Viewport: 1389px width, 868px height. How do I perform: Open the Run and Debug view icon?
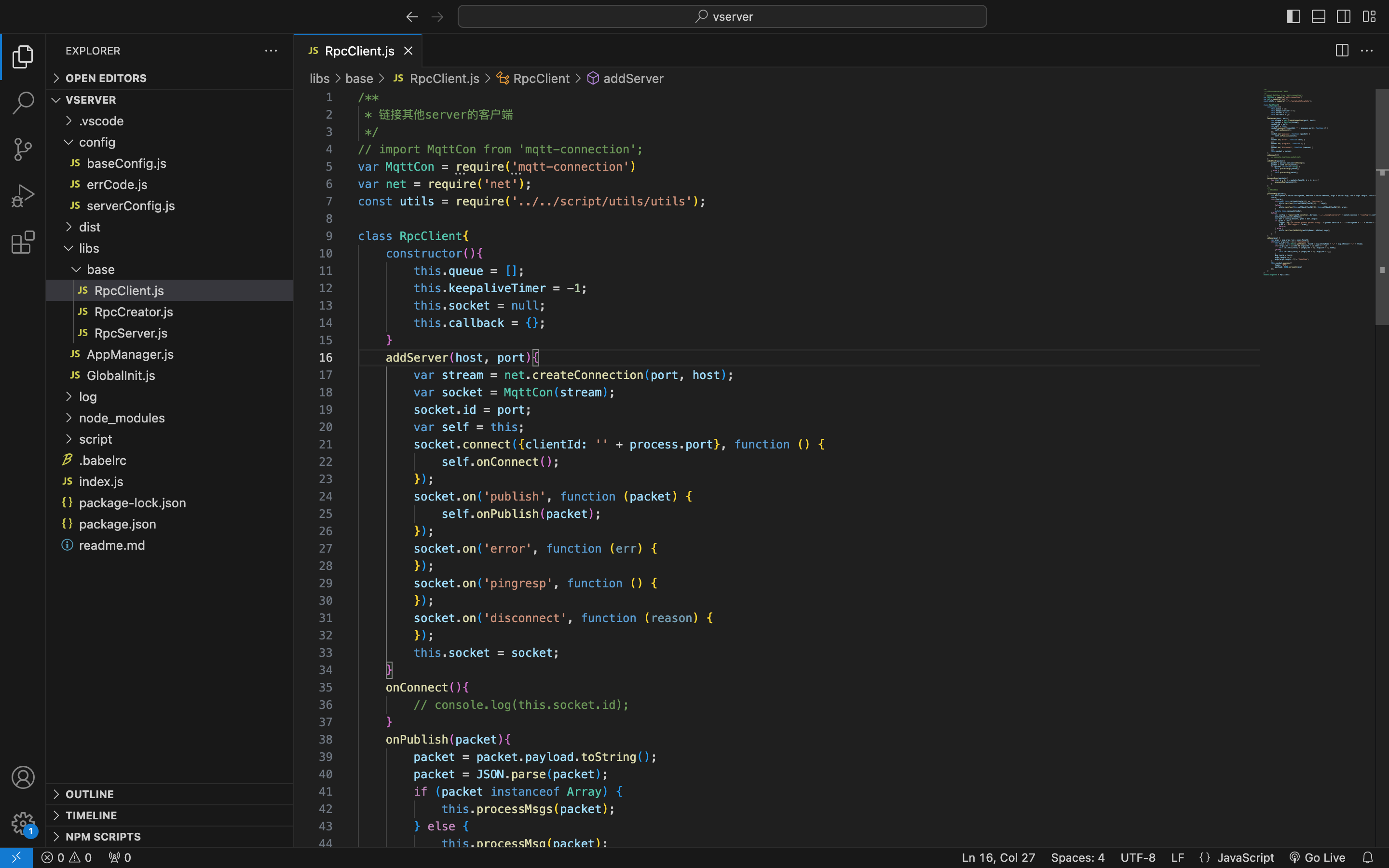(x=23, y=196)
